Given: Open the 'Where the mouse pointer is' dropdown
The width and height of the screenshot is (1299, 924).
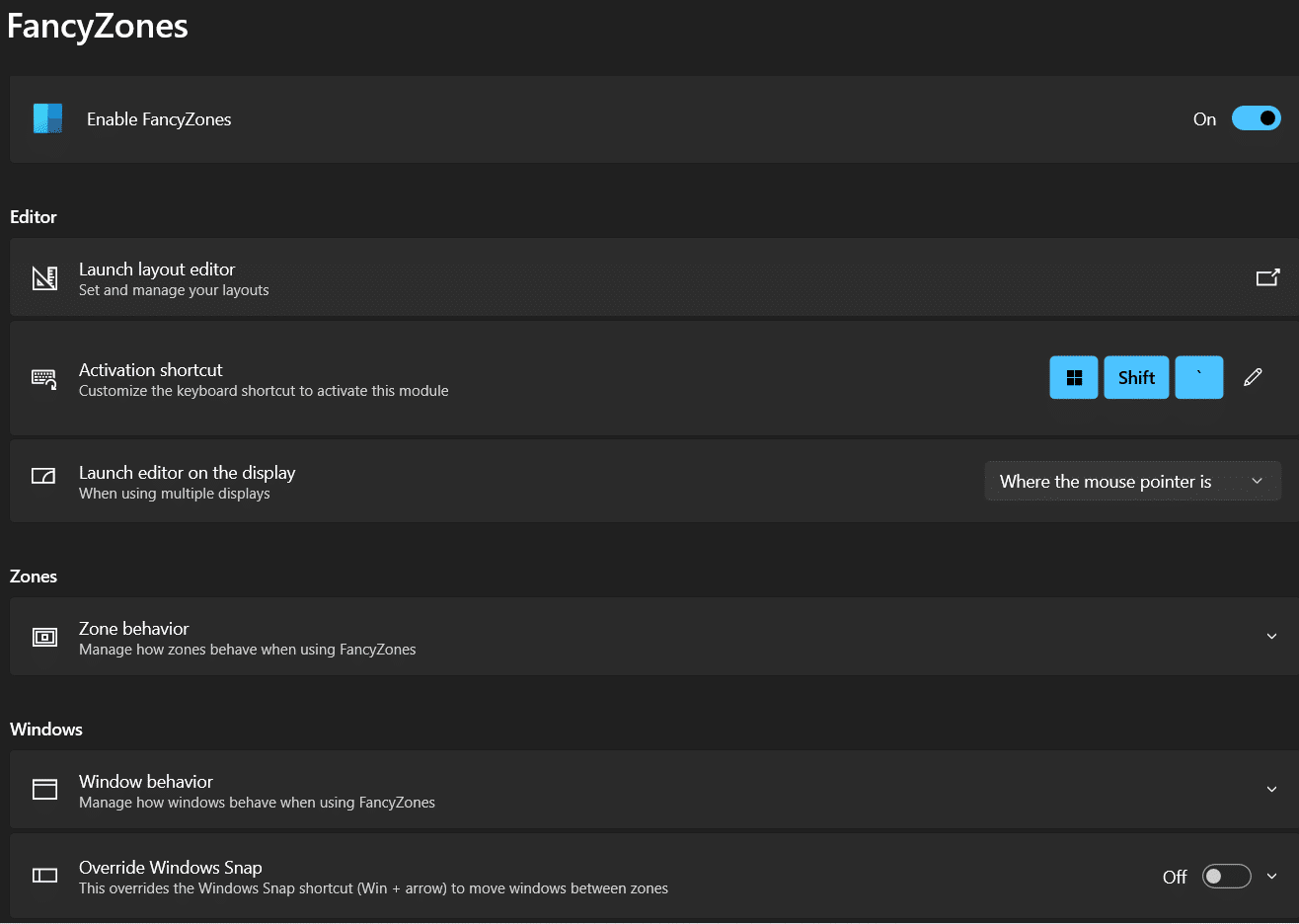Looking at the screenshot, I should (x=1133, y=481).
